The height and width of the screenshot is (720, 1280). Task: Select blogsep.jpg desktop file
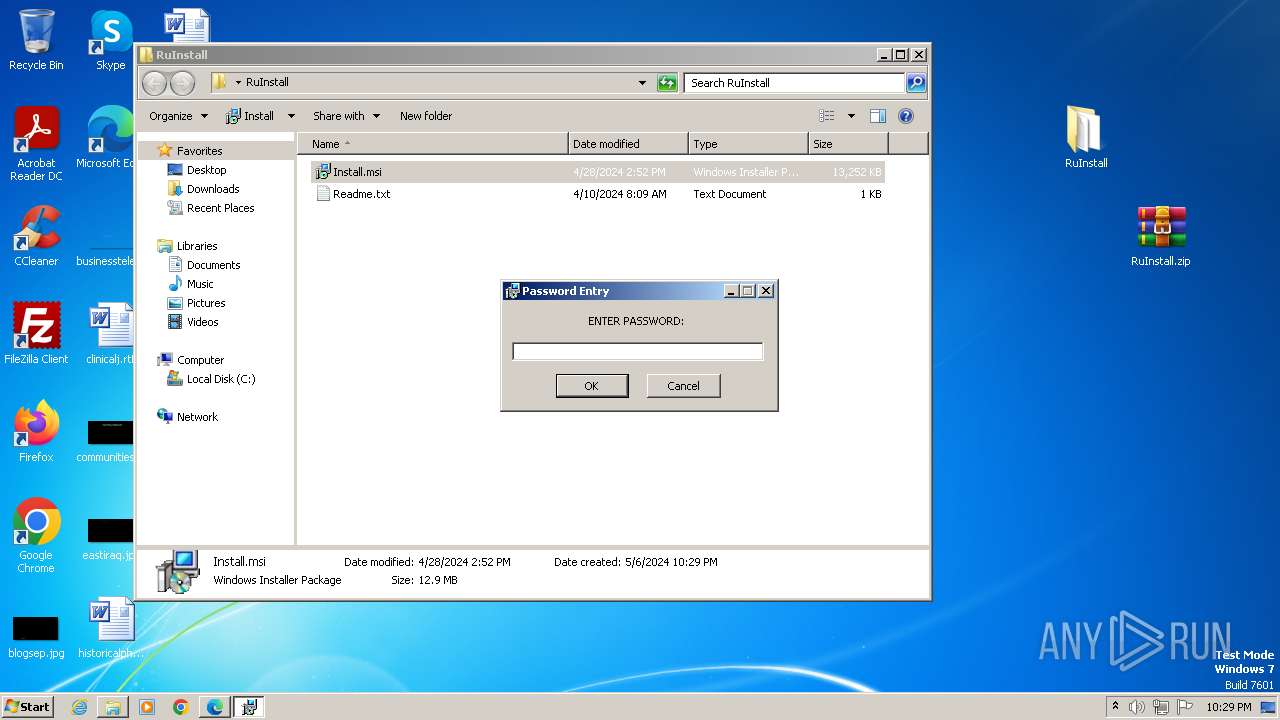click(36, 636)
